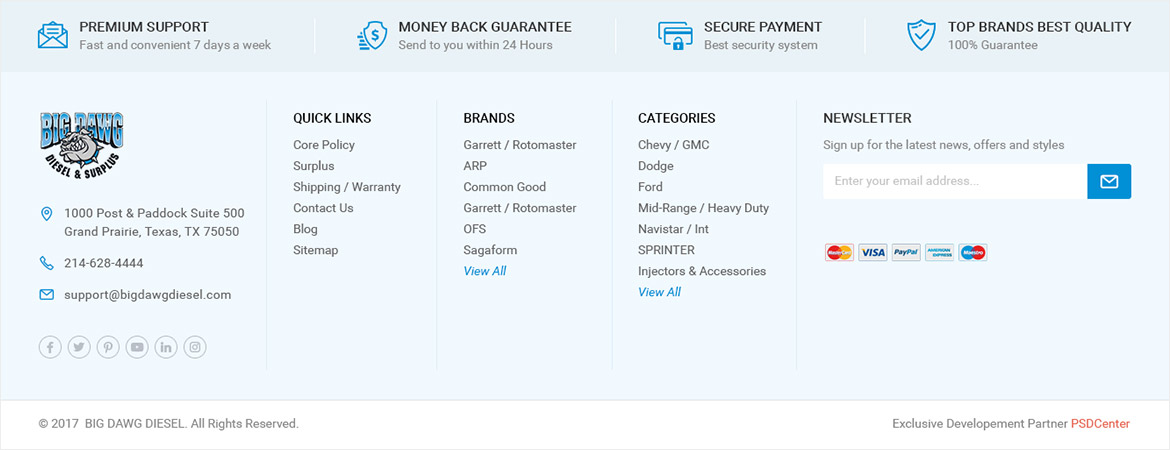Select the PayPal payment icon
This screenshot has height=450, width=1170.
pyautogui.click(x=906, y=252)
